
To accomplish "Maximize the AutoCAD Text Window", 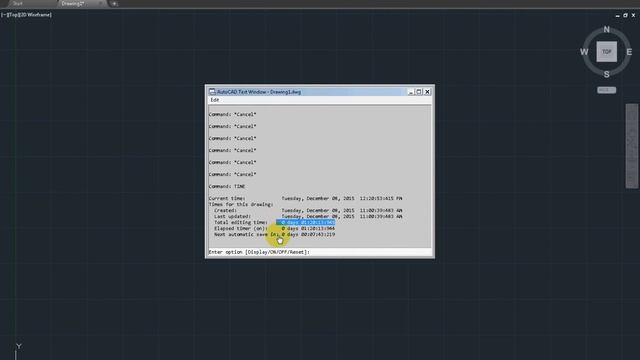I will [419, 92].
